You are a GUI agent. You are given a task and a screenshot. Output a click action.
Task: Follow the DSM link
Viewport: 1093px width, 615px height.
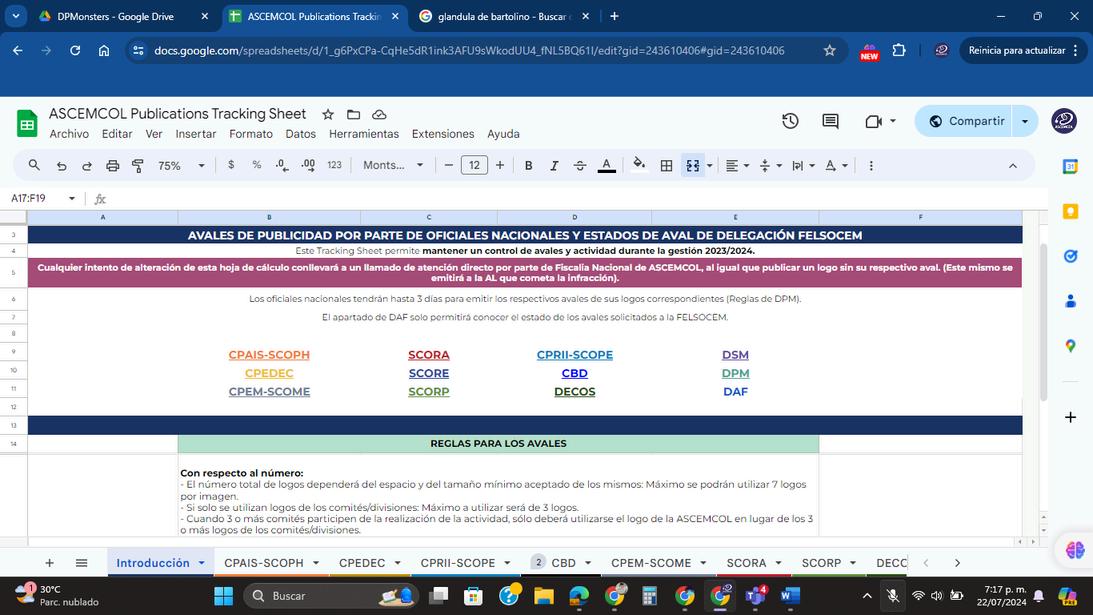(x=735, y=355)
